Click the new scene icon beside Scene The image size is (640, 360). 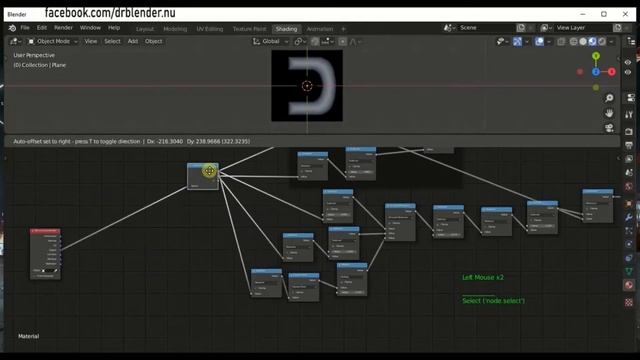coord(521,28)
